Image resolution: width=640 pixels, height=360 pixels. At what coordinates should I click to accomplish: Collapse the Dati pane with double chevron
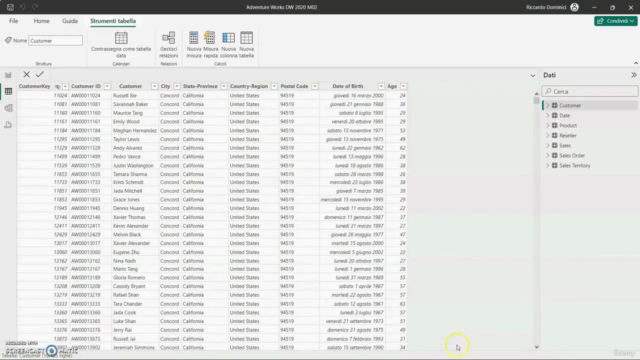pyautogui.click(x=633, y=75)
